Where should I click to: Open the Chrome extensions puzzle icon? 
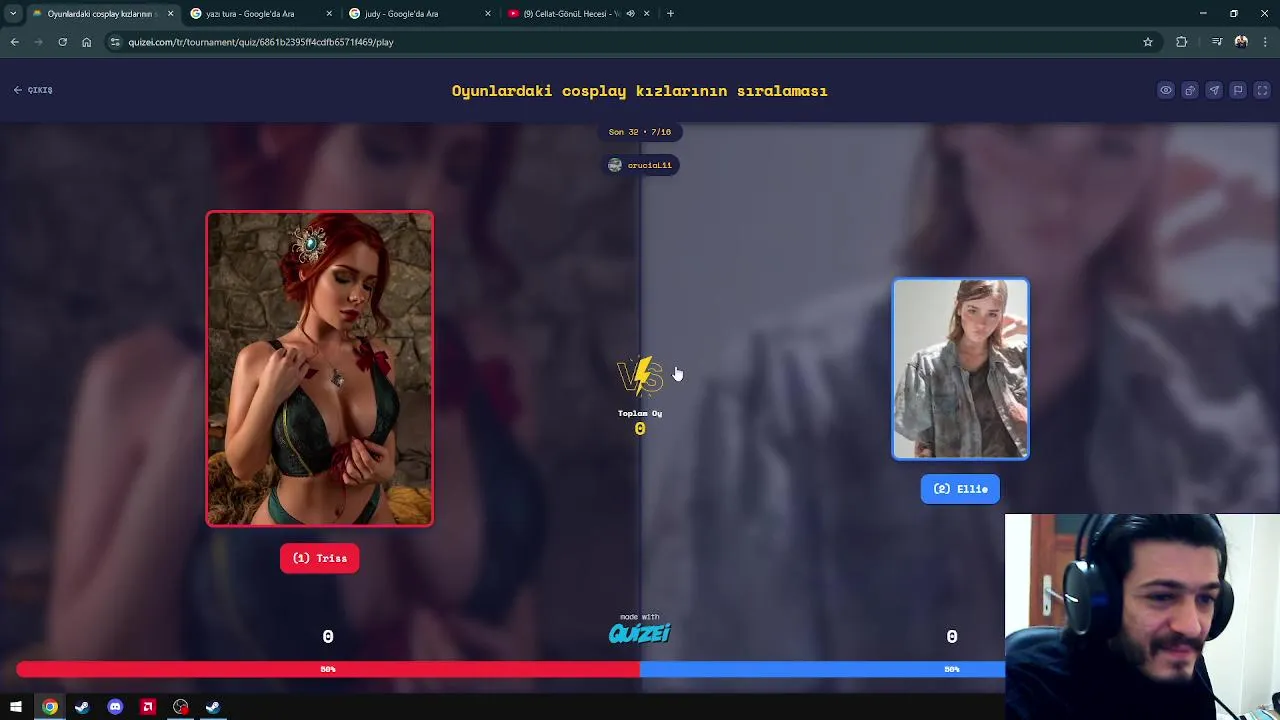[1182, 42]
